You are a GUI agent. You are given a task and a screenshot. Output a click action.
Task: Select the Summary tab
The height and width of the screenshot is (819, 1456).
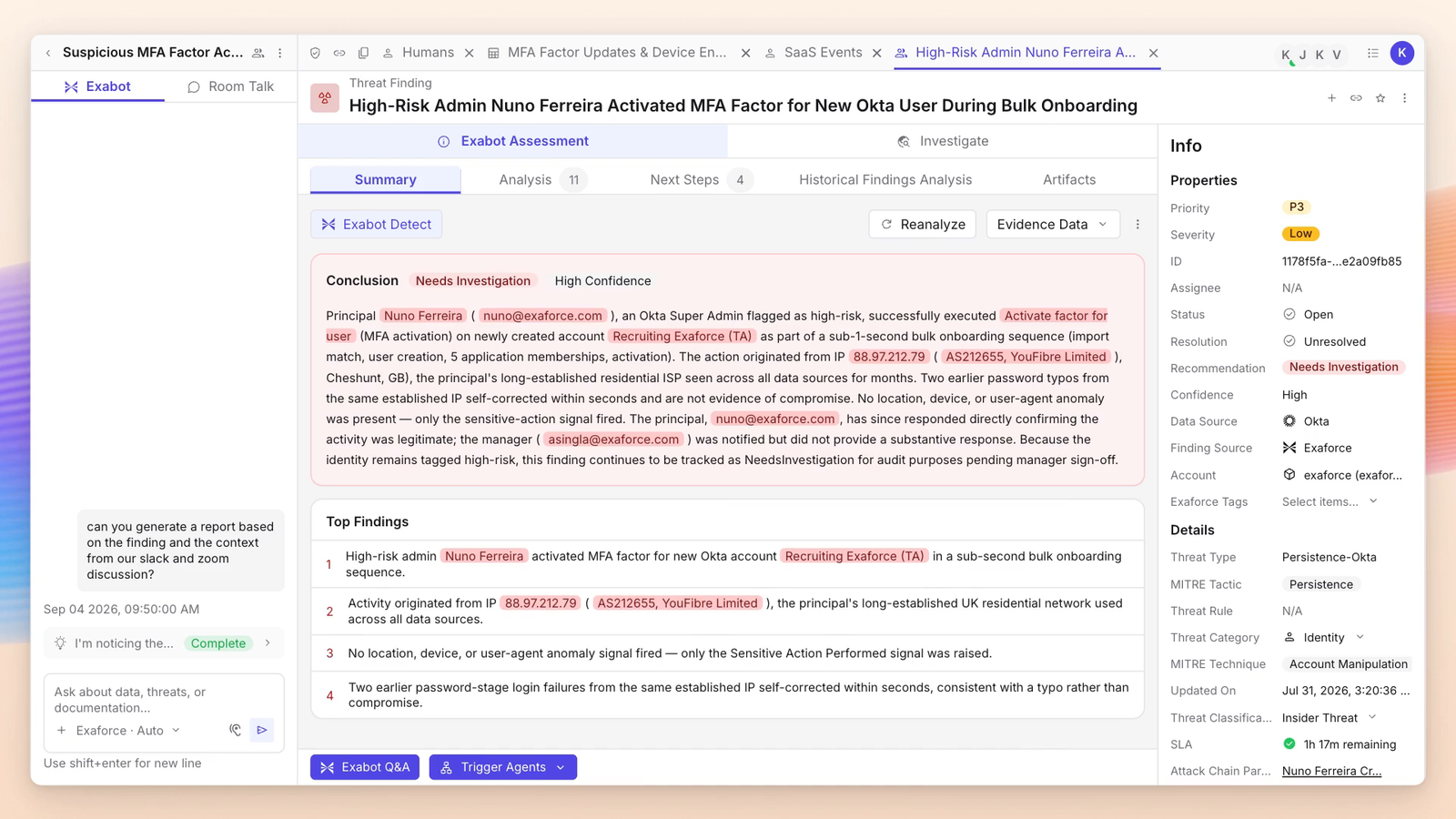coord(386,180)
